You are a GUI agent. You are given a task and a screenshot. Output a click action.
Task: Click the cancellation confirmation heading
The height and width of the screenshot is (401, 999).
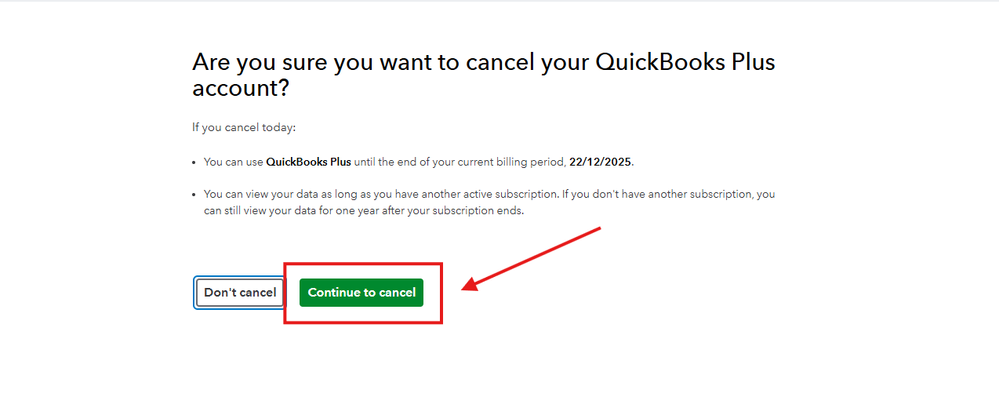pos(483,74)
